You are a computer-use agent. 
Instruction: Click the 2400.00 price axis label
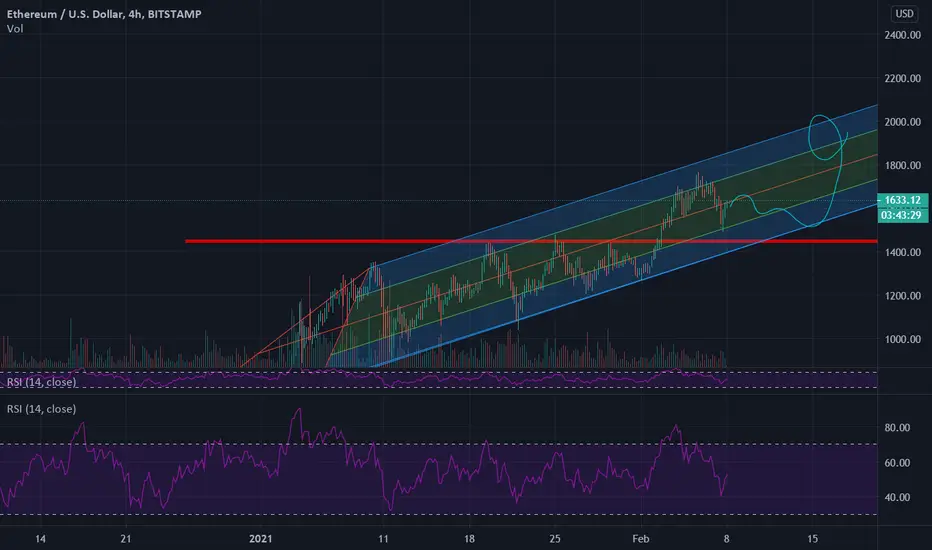point(902,35)
